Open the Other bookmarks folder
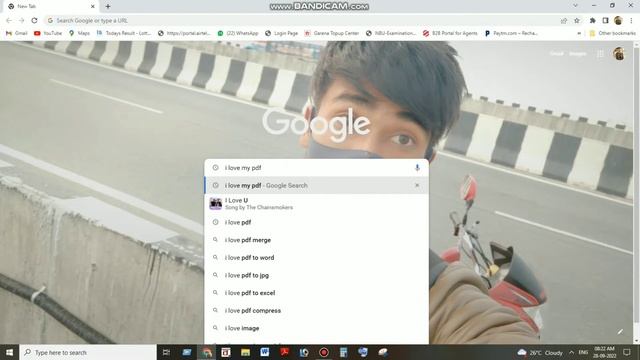 612,33
